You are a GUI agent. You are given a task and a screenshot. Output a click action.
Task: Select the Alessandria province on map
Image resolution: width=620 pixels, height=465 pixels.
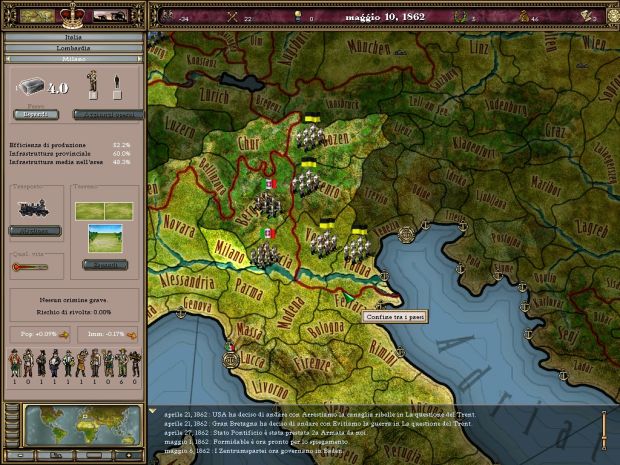pyautogui.click(x=187, y=281)
